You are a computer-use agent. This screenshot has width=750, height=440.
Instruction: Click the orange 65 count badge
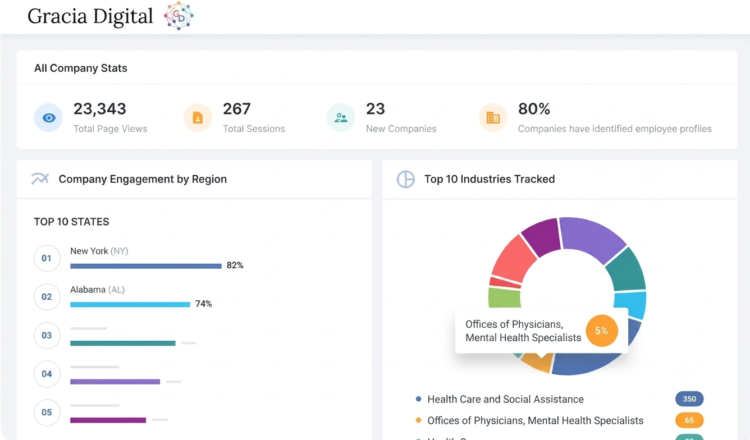click(689, 420)
